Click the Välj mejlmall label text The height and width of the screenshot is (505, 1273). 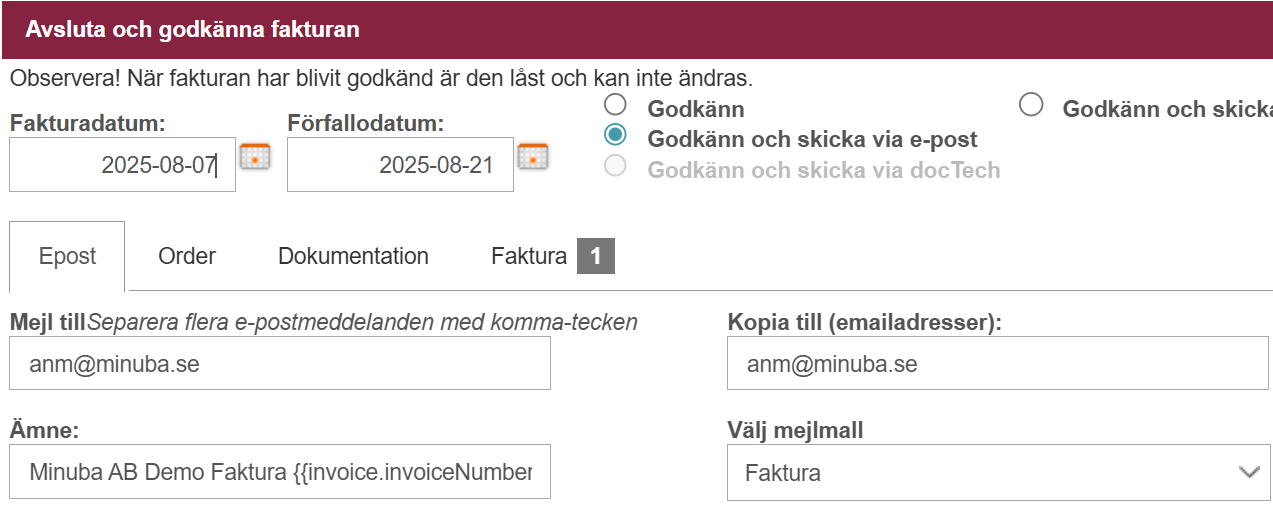point(795,431)
